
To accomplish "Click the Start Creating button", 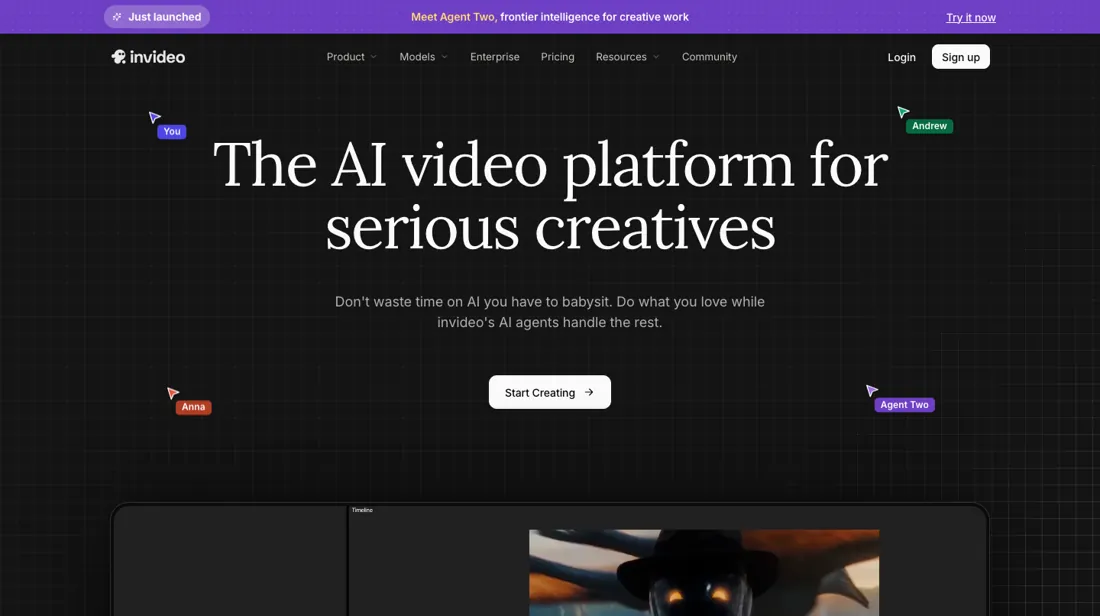I will [x=550, y=392].
